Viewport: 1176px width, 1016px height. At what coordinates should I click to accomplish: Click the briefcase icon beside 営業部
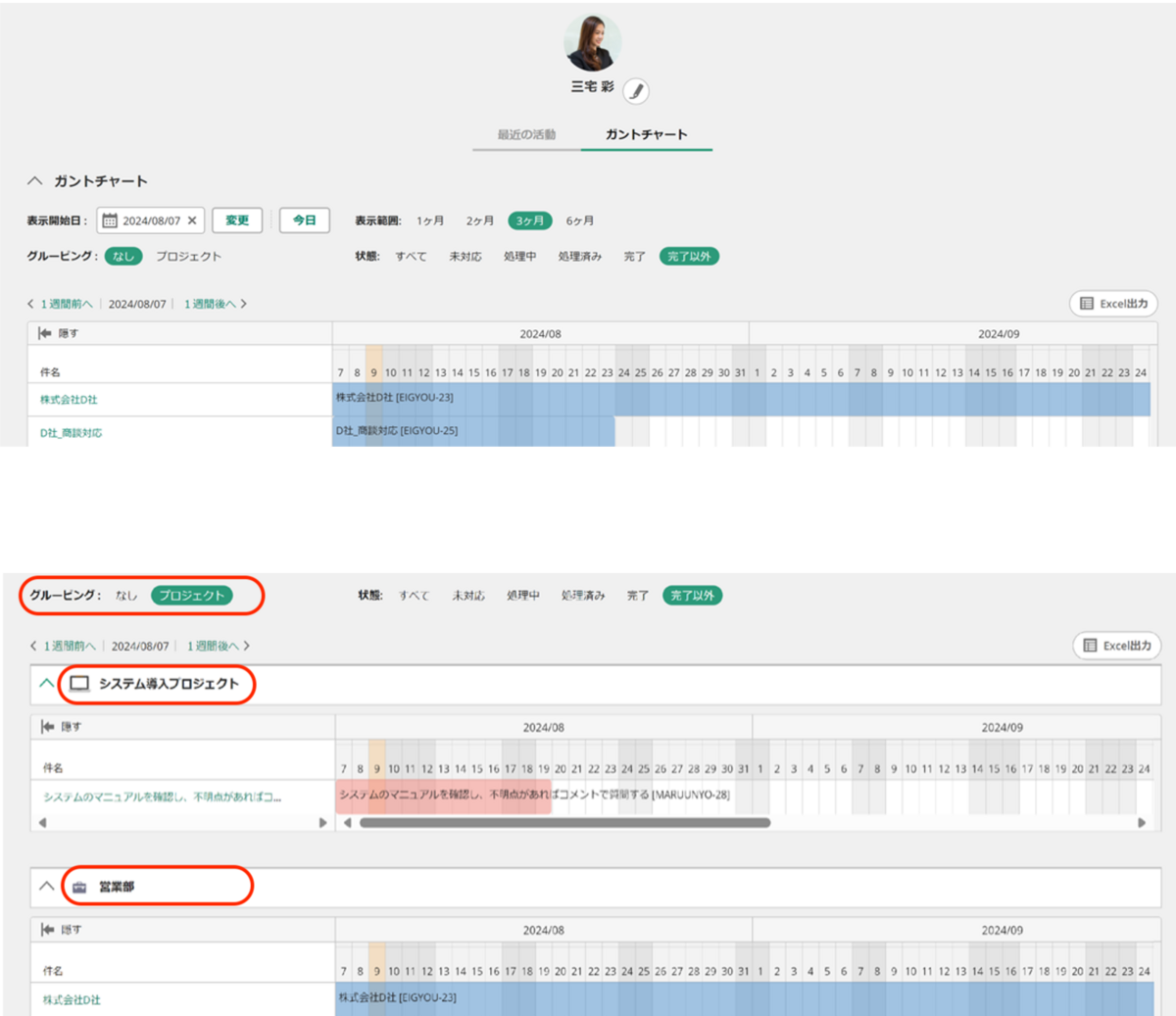79,887
